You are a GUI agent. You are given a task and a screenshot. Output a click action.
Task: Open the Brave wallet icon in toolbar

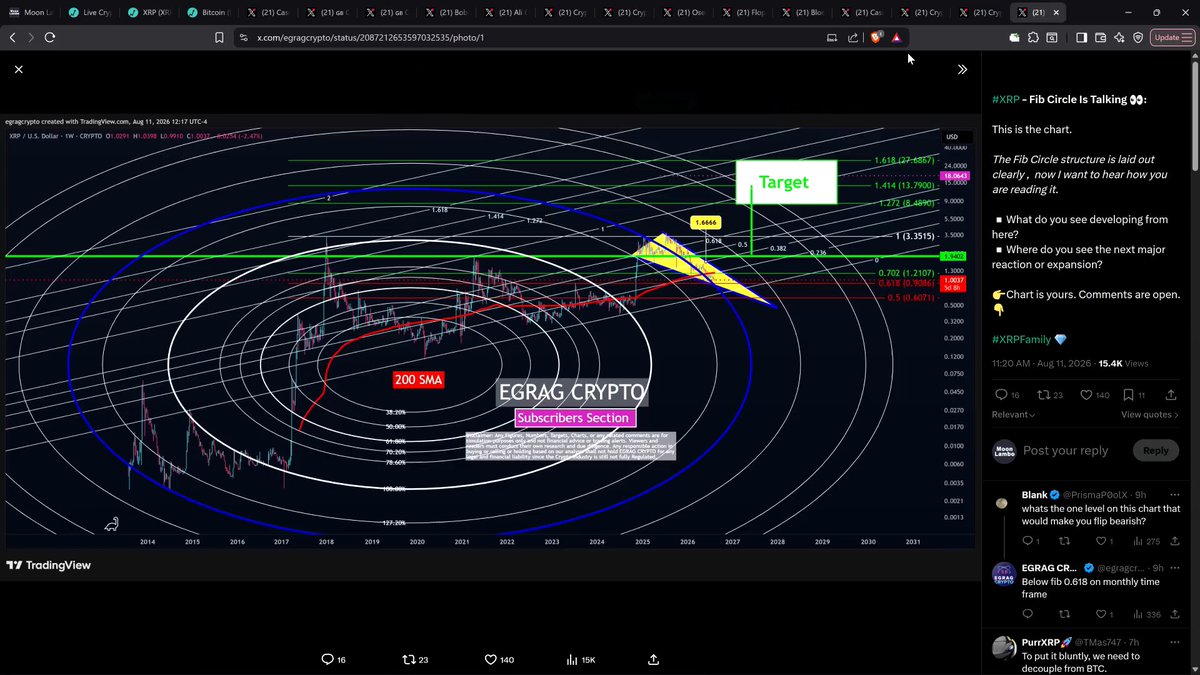click(x=1101, y=37)
